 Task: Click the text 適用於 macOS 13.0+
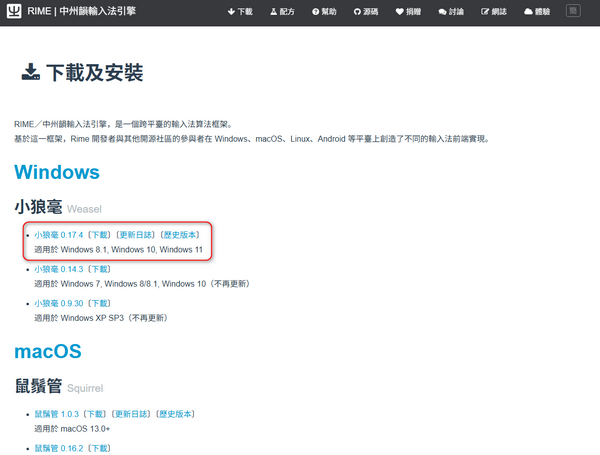coord(72,429)
